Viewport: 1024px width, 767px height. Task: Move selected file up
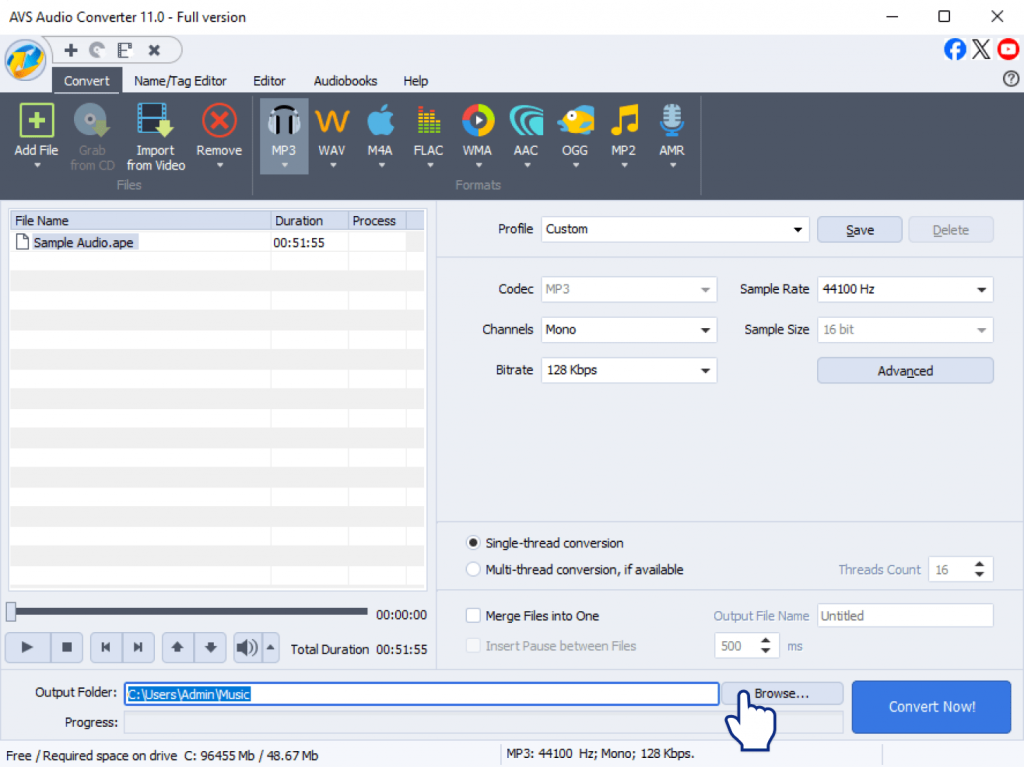click(x=177, y=647)
